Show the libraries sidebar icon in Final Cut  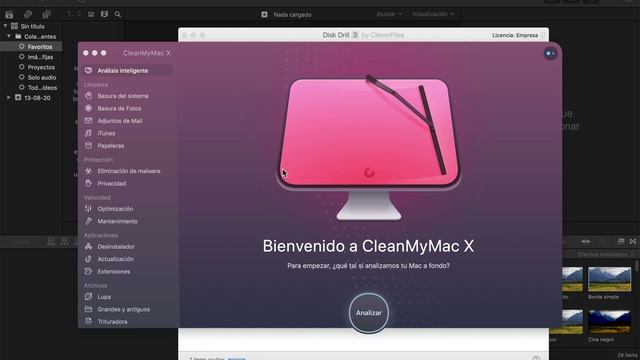(9, 14)
